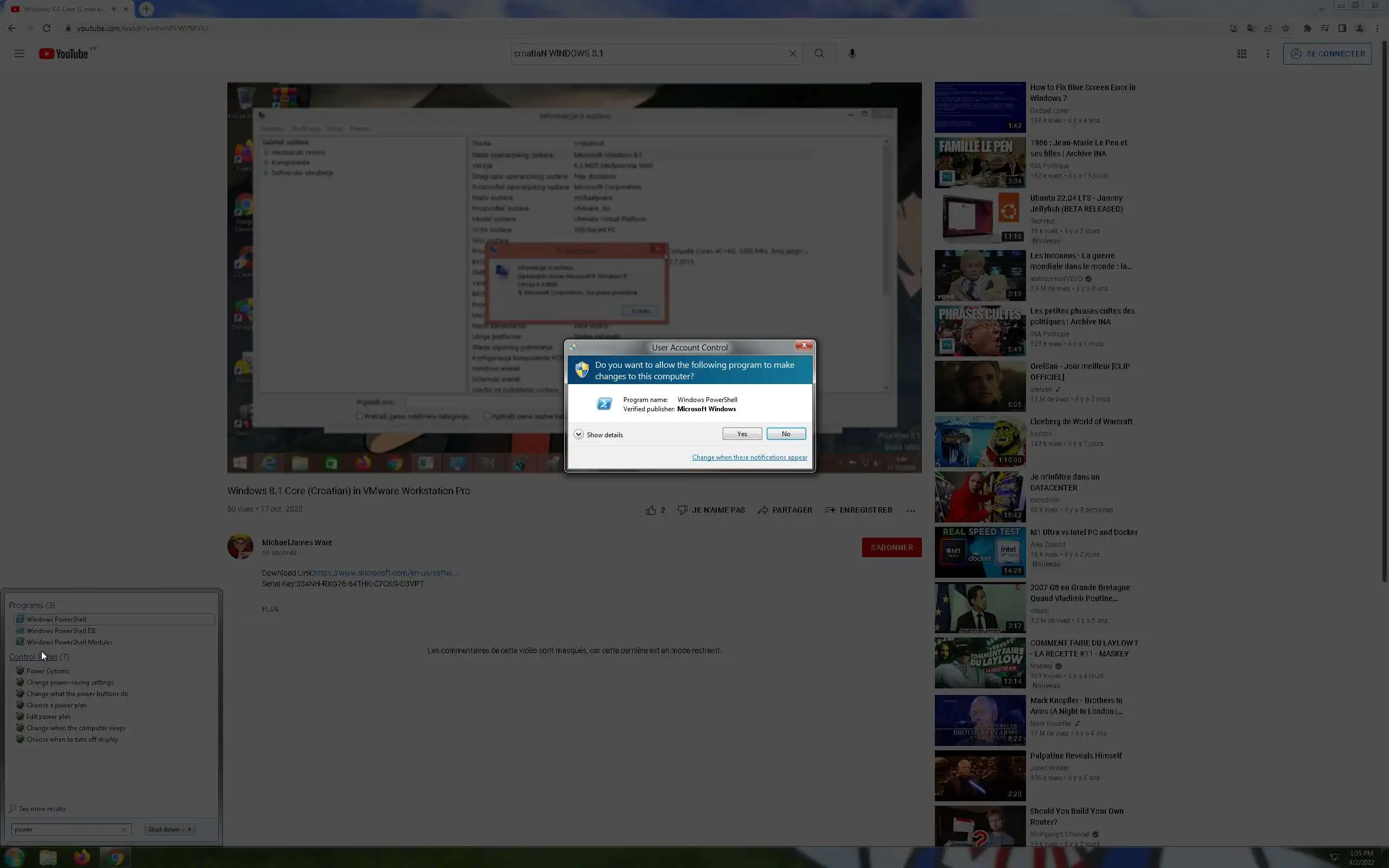Click the Start menu search field

[66, 829]
